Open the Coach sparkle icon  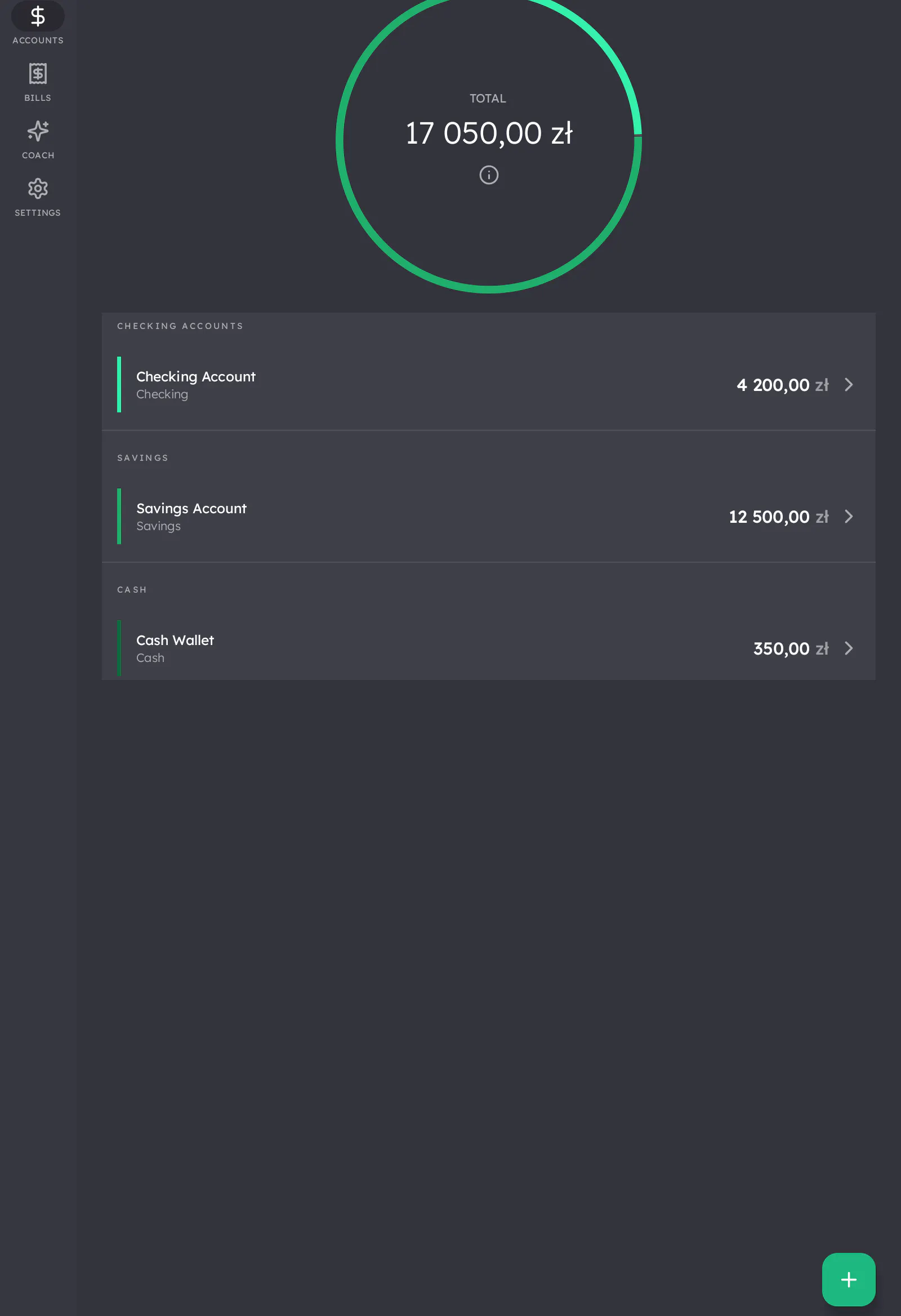coord(38,131)
